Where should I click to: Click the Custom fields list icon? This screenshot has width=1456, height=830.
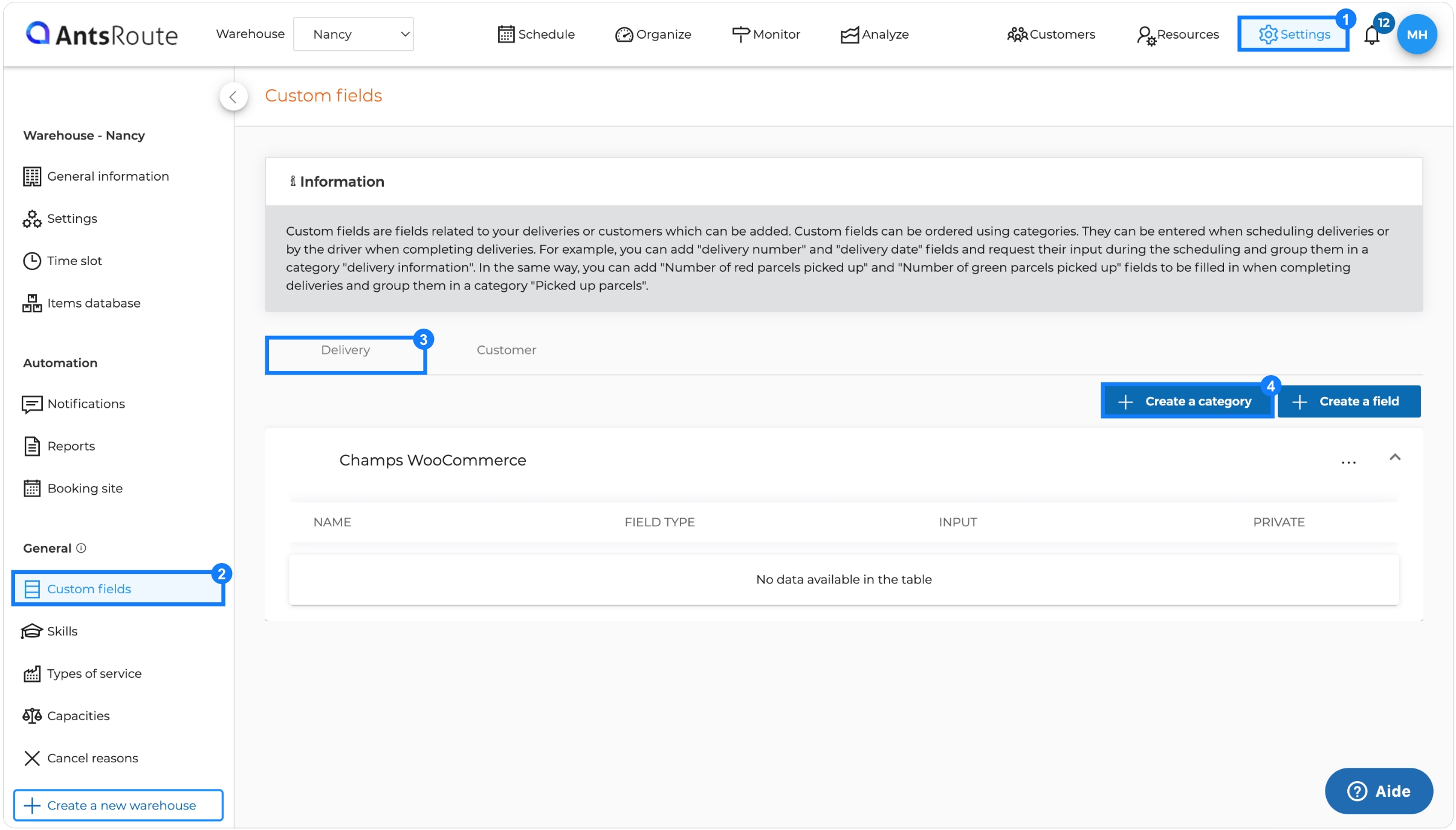coord(32,589)
